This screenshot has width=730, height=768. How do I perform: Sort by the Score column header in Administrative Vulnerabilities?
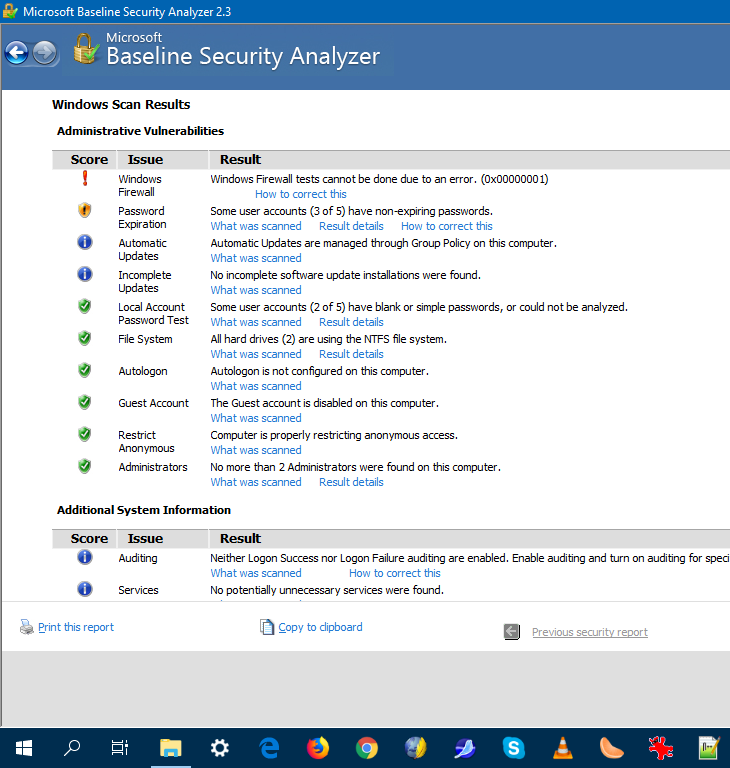click(x=89, y=159)
